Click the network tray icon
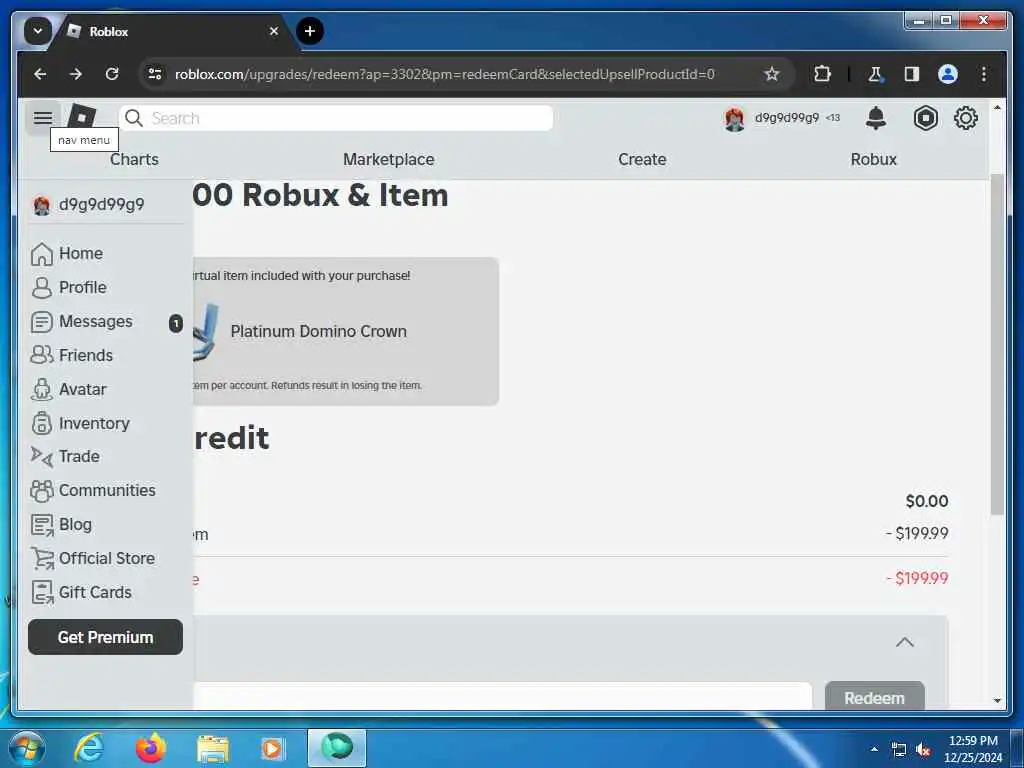This screenshot has height=768, width=1024. click(899, 750)
